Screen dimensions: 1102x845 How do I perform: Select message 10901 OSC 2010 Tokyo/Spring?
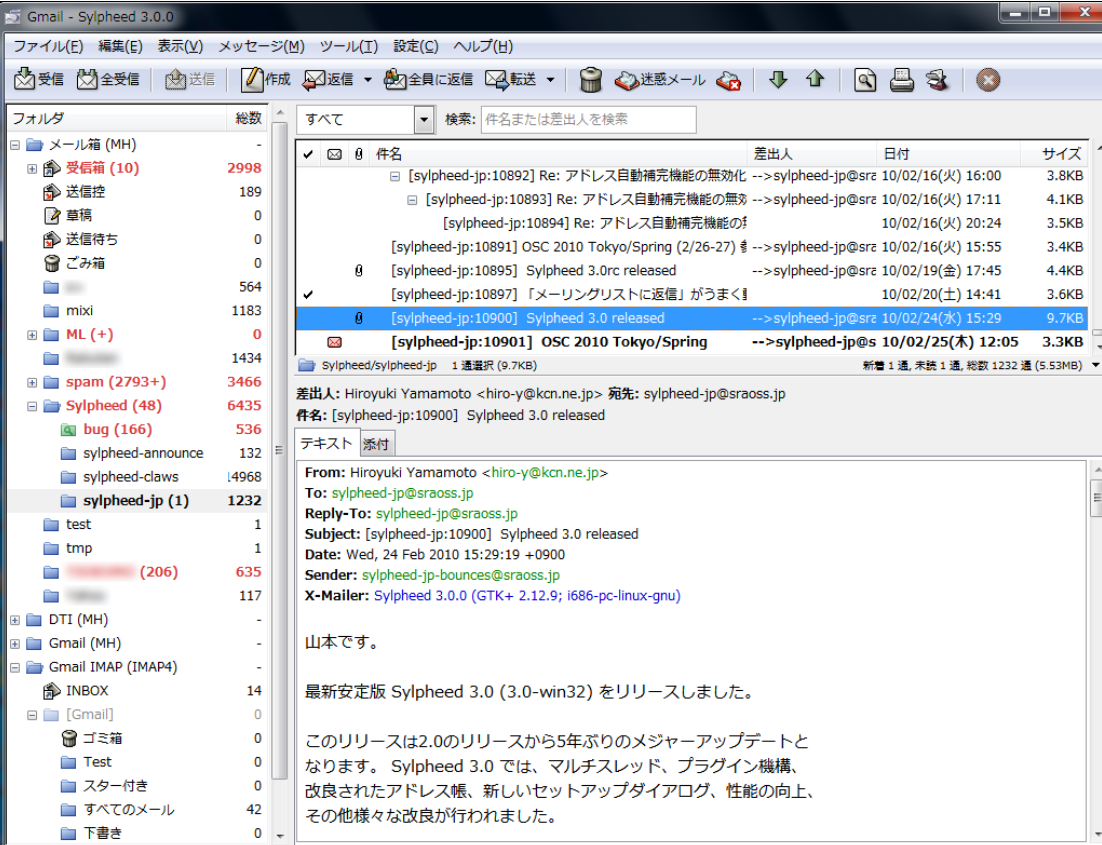coord(692,342)
